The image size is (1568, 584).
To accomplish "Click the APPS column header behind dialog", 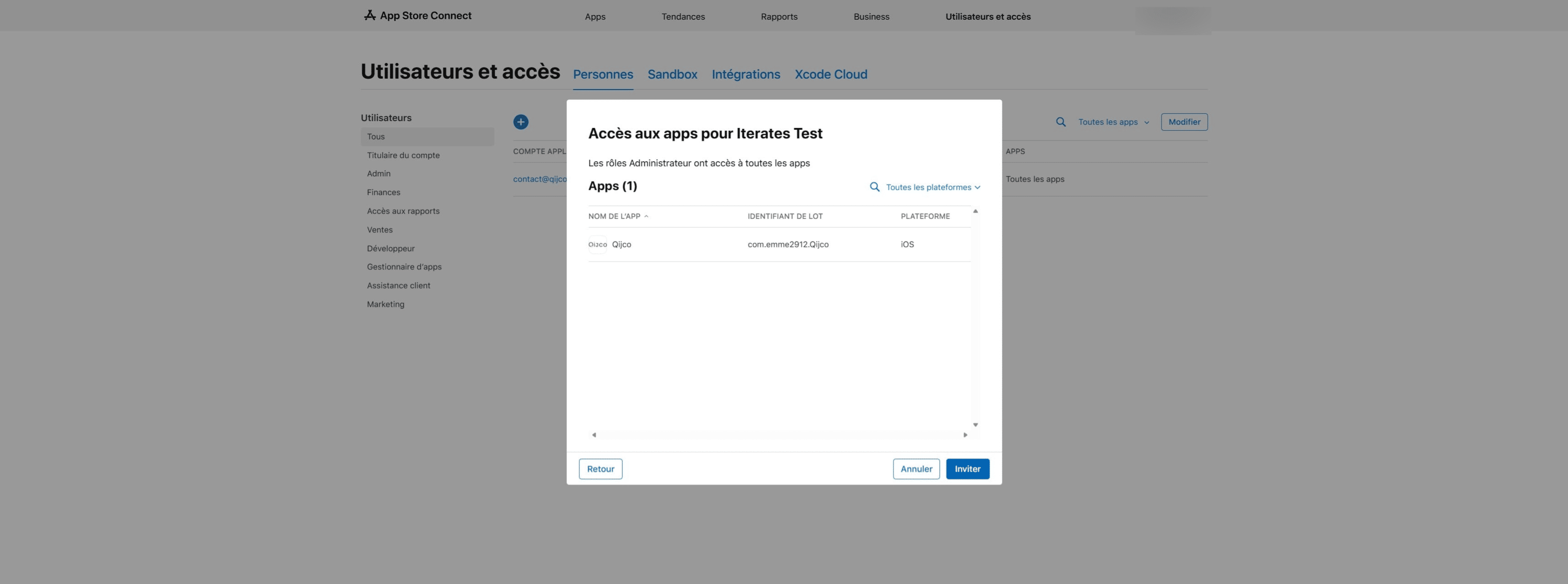I will [1015, 151].
